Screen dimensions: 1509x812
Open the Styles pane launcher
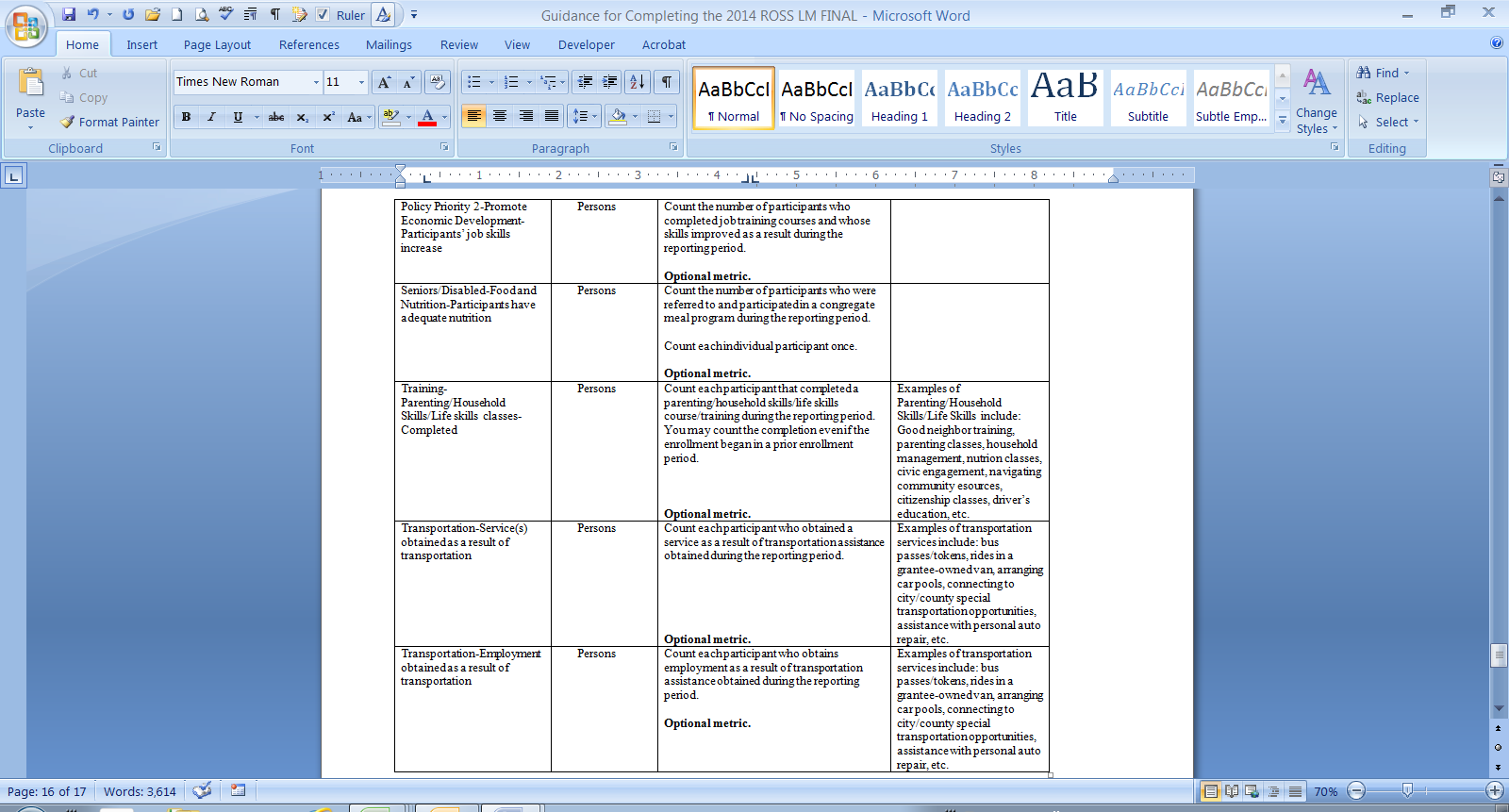pos(1335,147)
